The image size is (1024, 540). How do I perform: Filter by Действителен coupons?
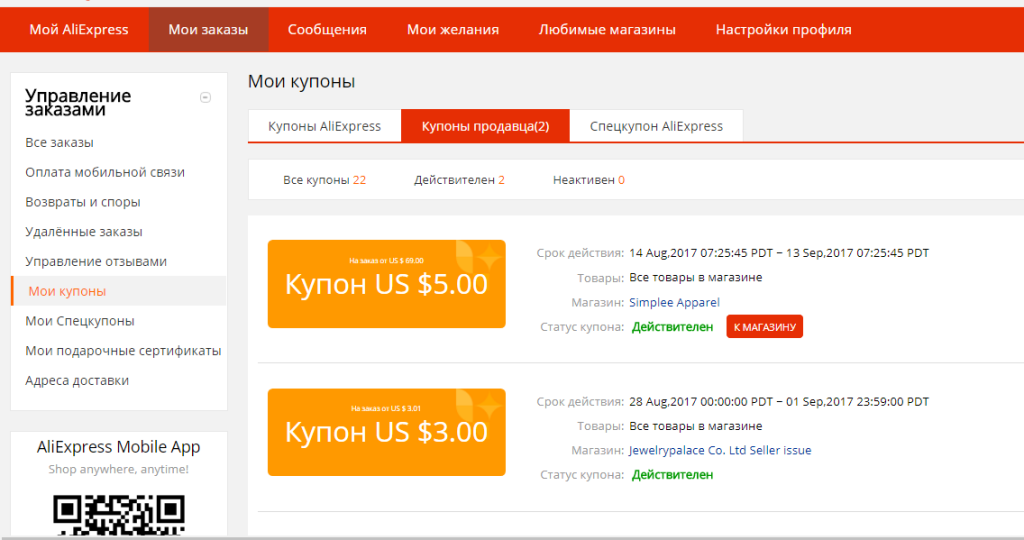pos(459,180)
